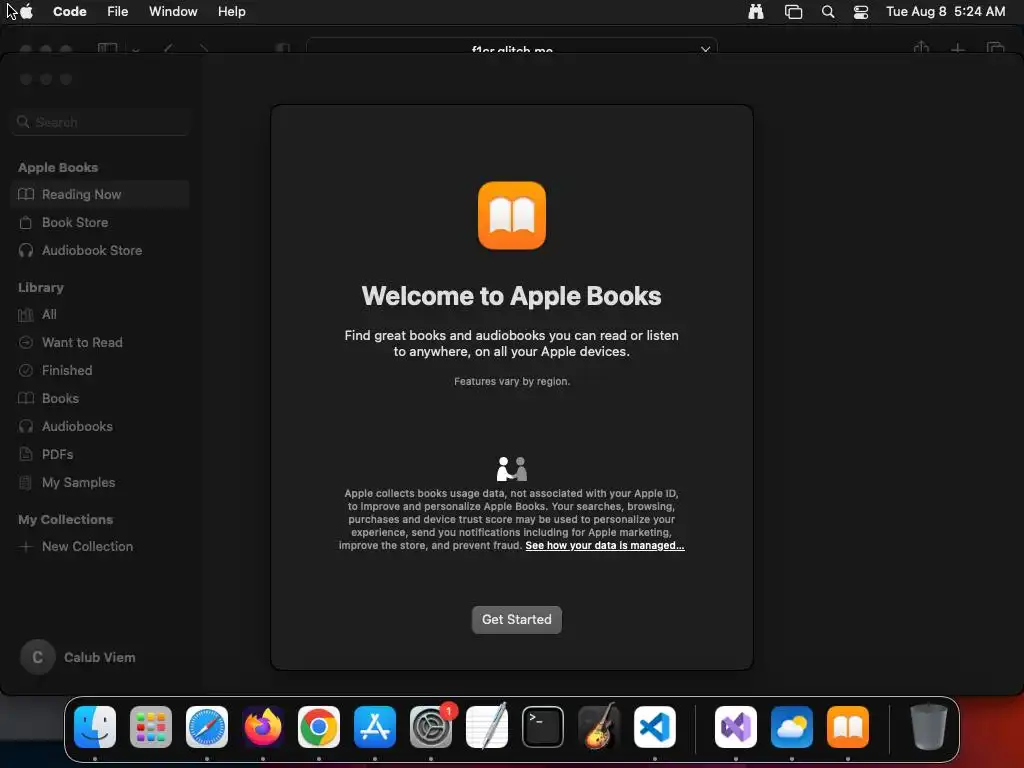Screen dimensions: 1024x768
Task: Open the Window menu
Action: pyautogui.click(x=173, y=11)
